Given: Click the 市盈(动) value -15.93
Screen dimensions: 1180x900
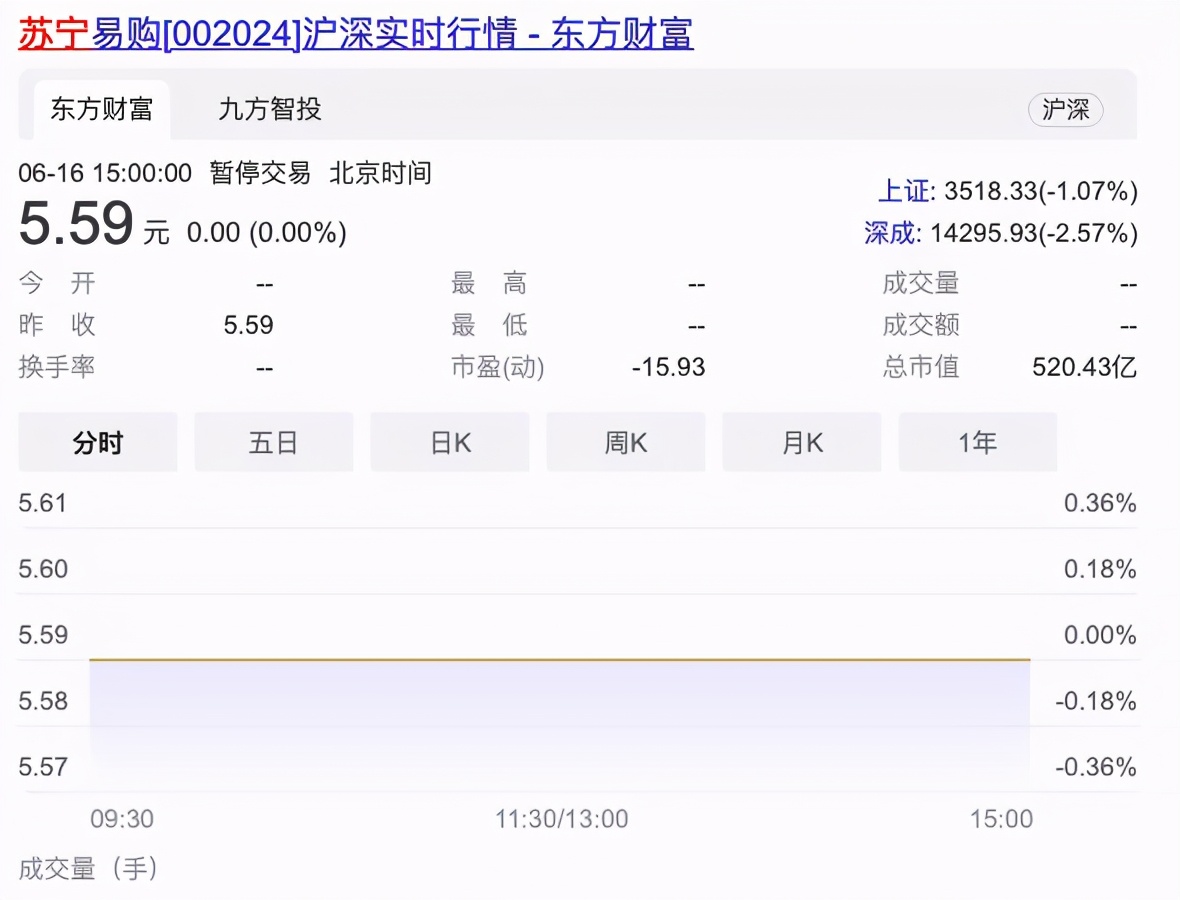Looking at the screenshot, I should coord(668,367).
